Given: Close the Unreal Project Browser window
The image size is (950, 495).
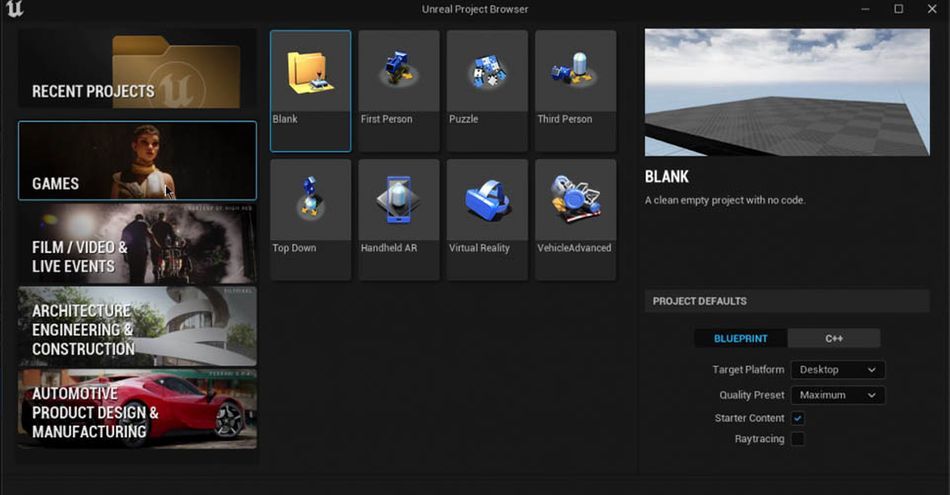Looking at the screenshot, I should [x=932, y=9].
